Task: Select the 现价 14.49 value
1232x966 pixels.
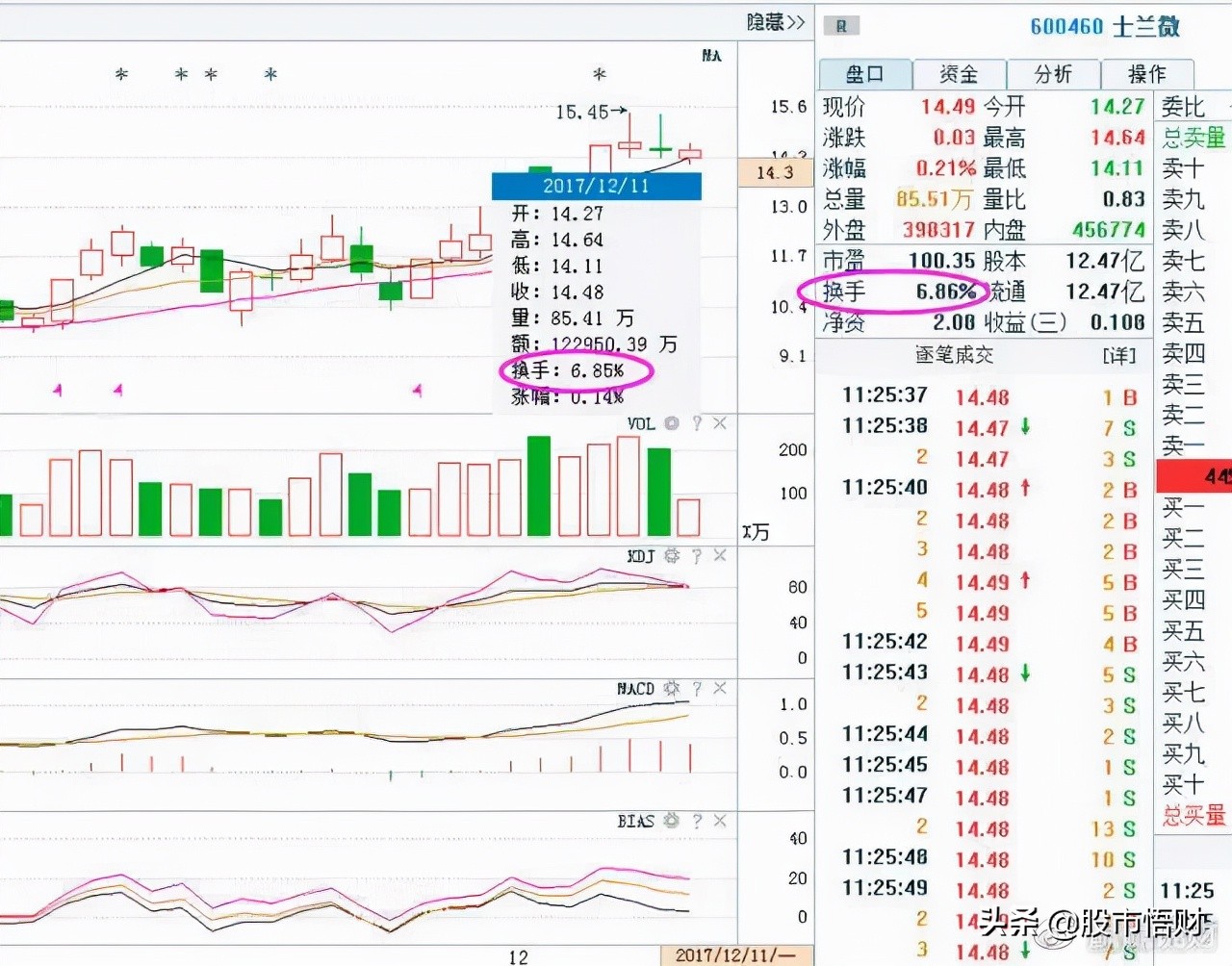Action: coord(948,107)
